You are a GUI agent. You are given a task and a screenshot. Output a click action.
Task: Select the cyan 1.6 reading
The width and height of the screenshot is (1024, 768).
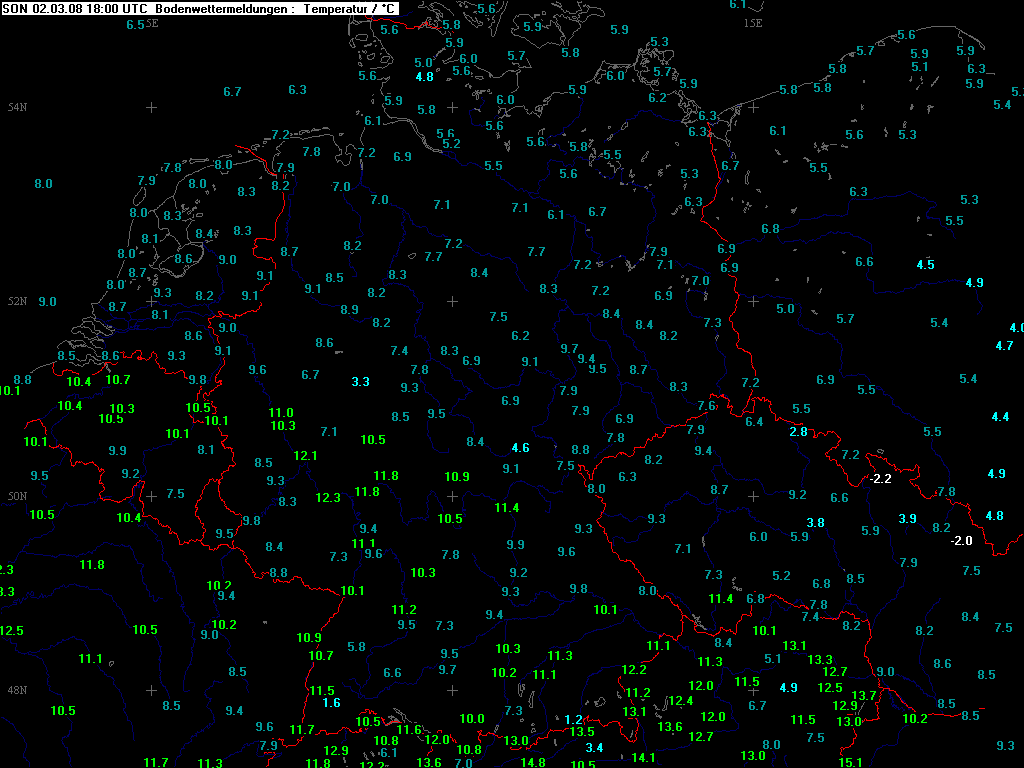click(x=331, y=703)
